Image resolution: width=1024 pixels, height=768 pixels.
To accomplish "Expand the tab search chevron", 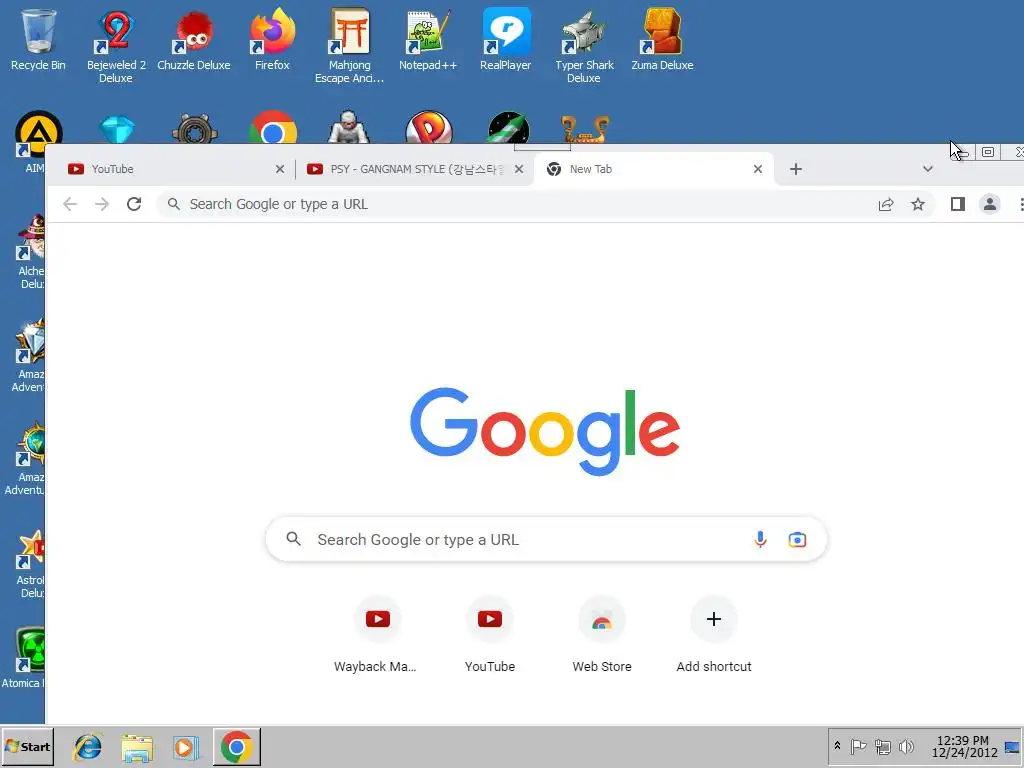I will [x=927, y=169].
